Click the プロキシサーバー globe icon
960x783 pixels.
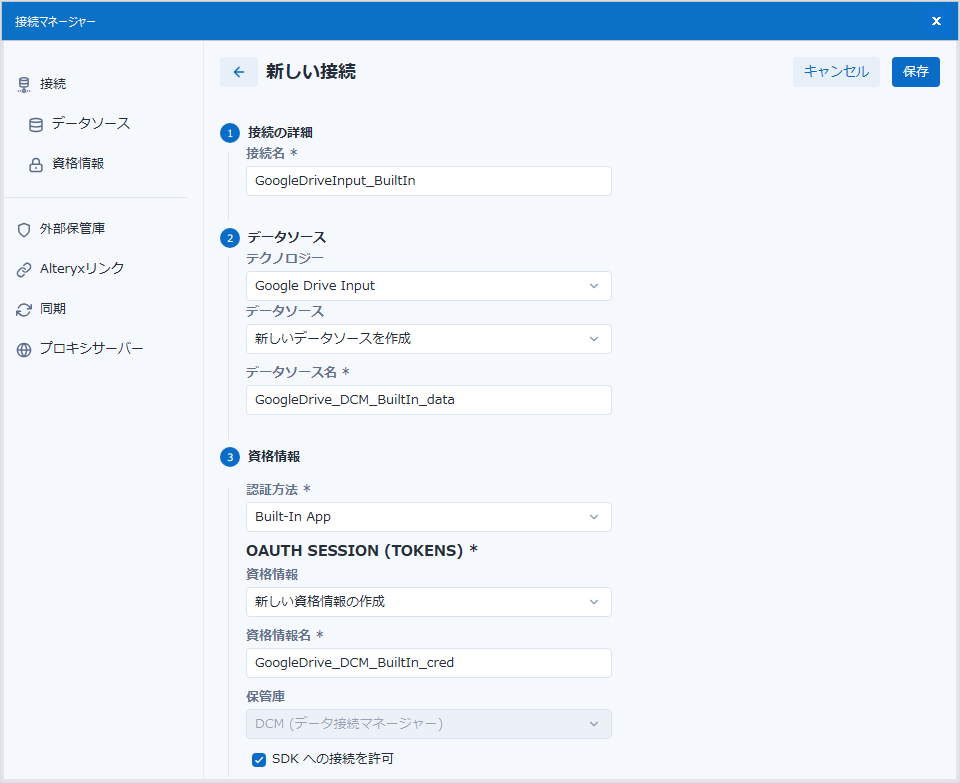24,350
